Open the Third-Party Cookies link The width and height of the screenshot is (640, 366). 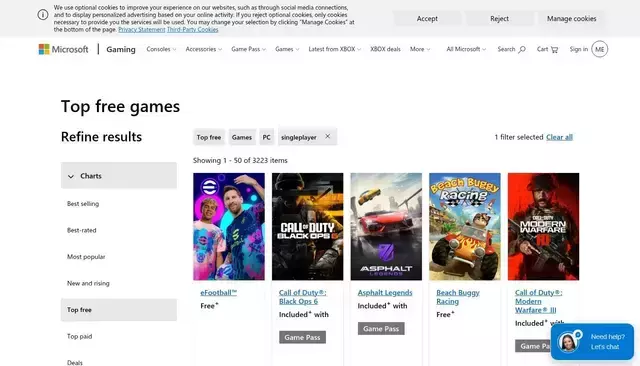(193, 30)
